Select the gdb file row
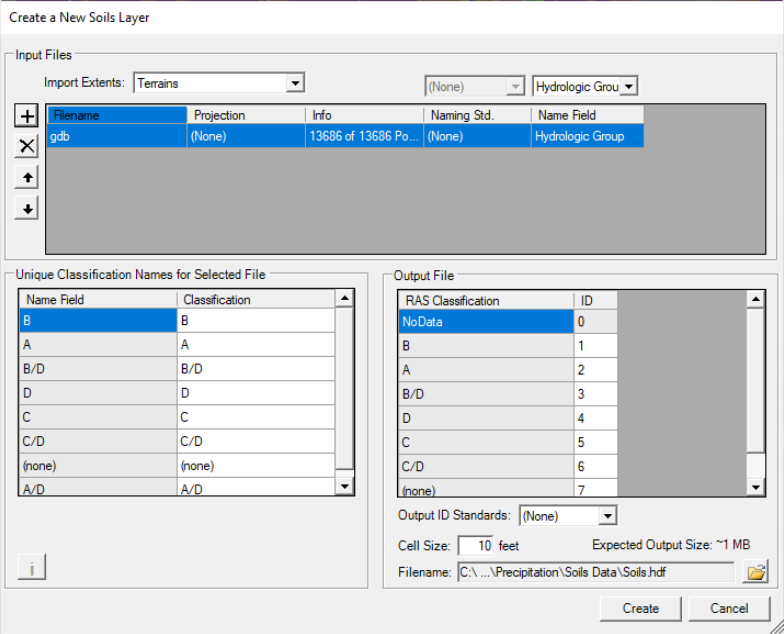This screenshot has width=784, height=634. 116,136
